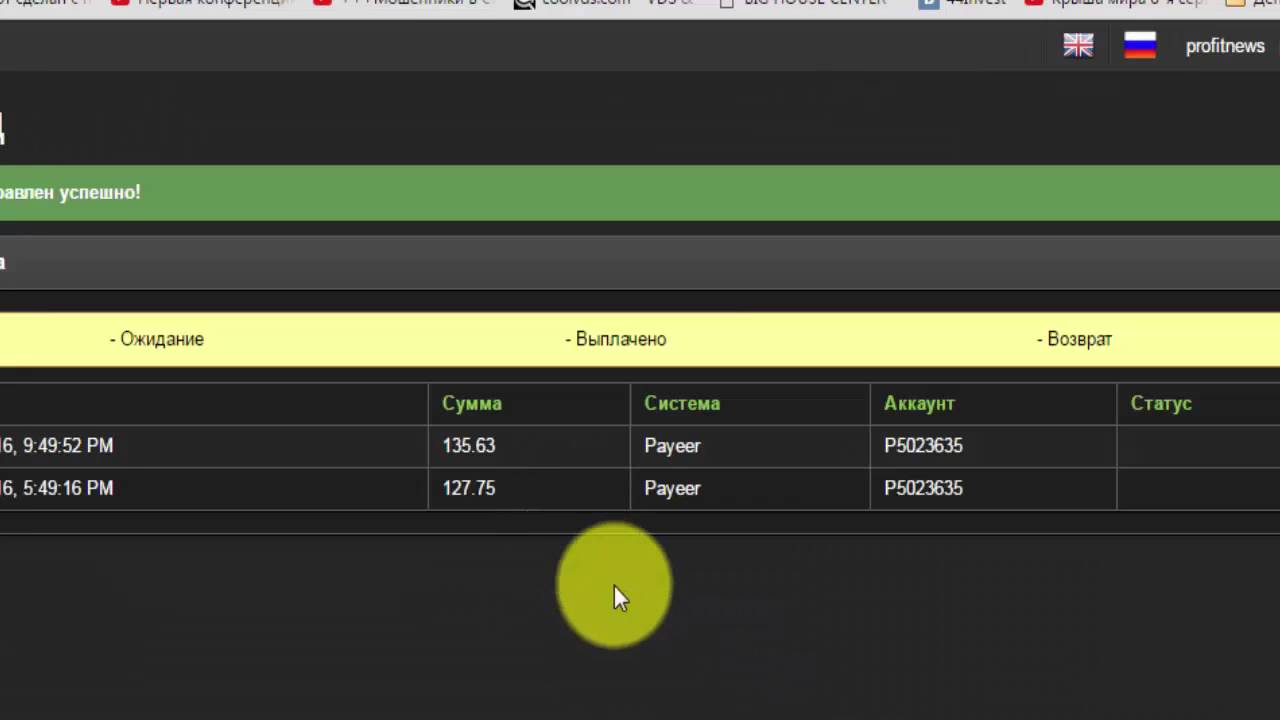
Task: Click the 'Статус' column header
Action: (x=1161, y=403)
